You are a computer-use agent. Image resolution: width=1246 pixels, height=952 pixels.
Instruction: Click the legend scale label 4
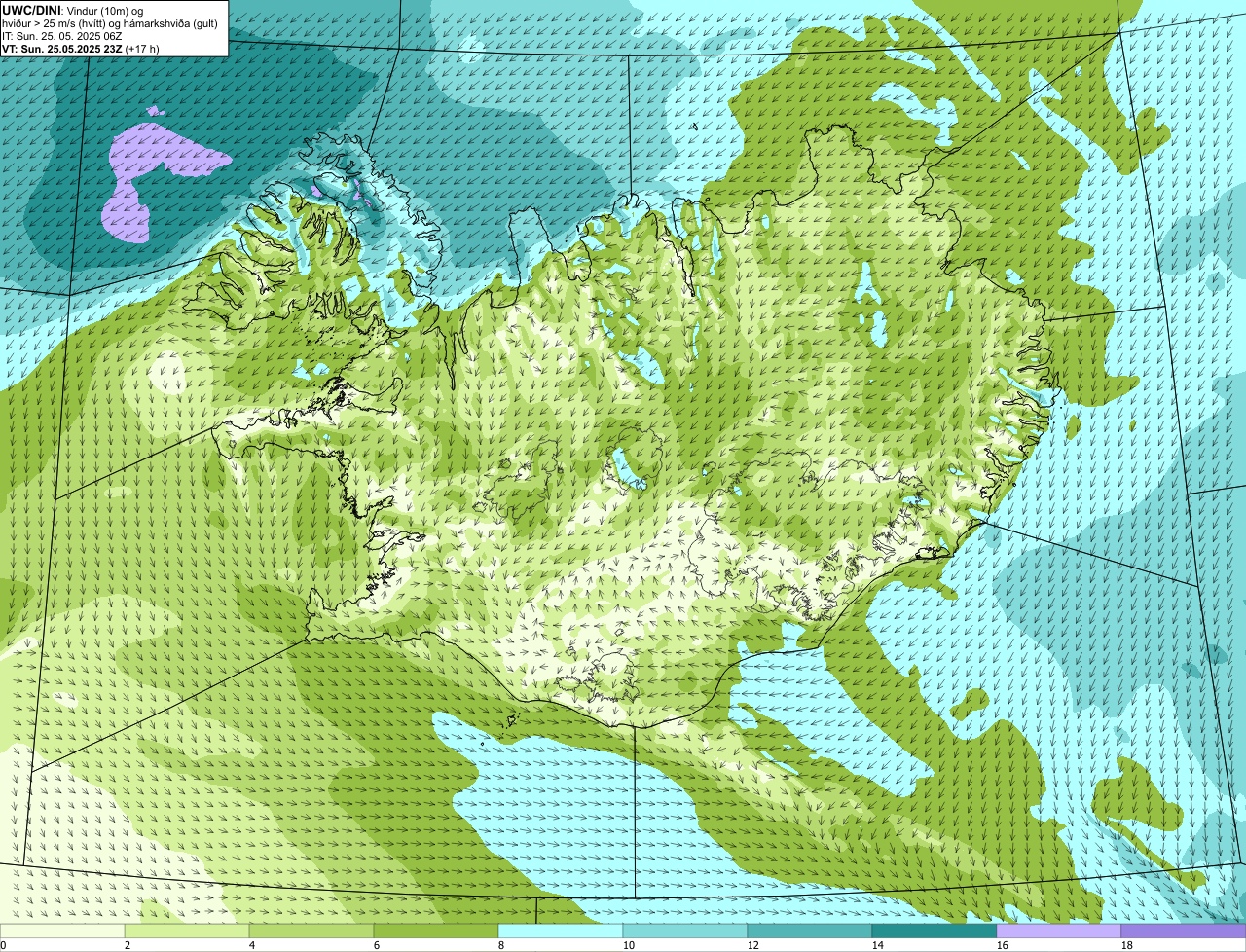[x=252, y=945]
